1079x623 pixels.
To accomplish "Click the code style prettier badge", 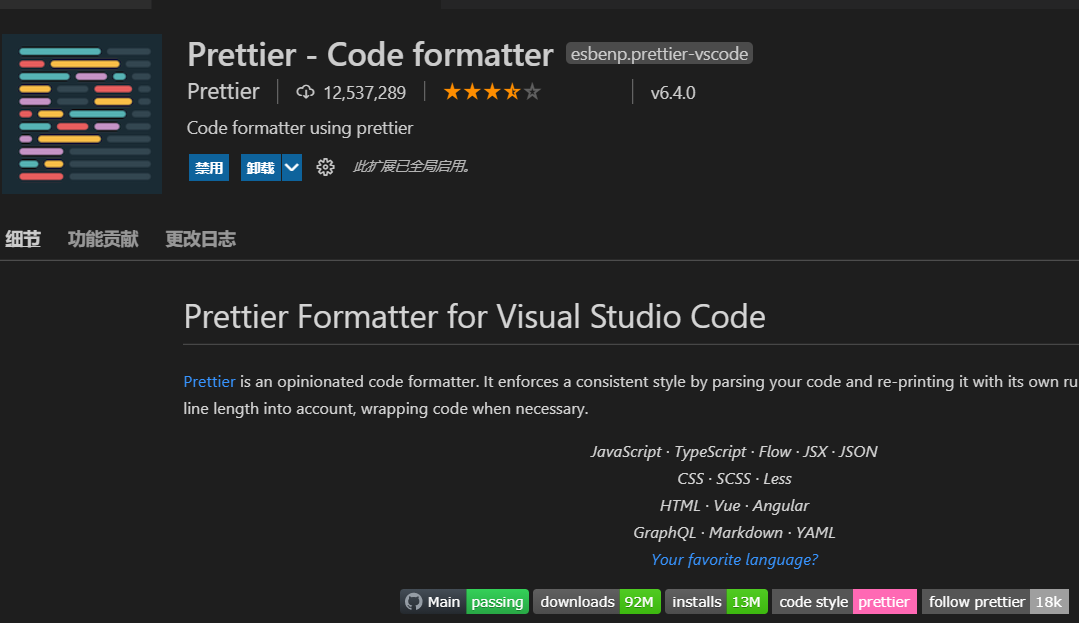I will click(844, 601).
